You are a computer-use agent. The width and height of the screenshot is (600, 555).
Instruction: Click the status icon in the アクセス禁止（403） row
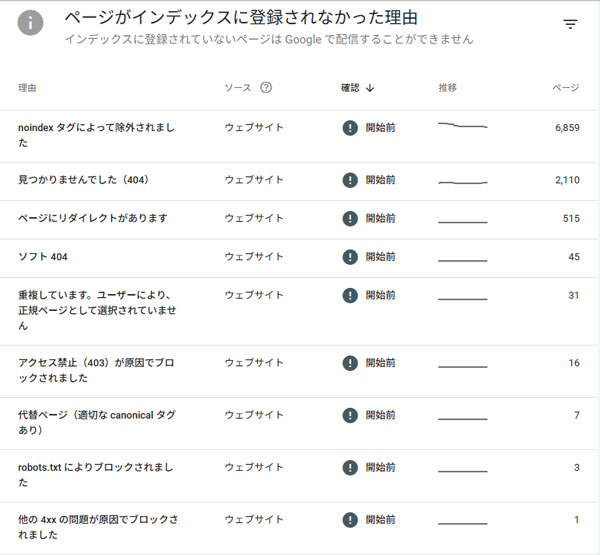point(350,363)
